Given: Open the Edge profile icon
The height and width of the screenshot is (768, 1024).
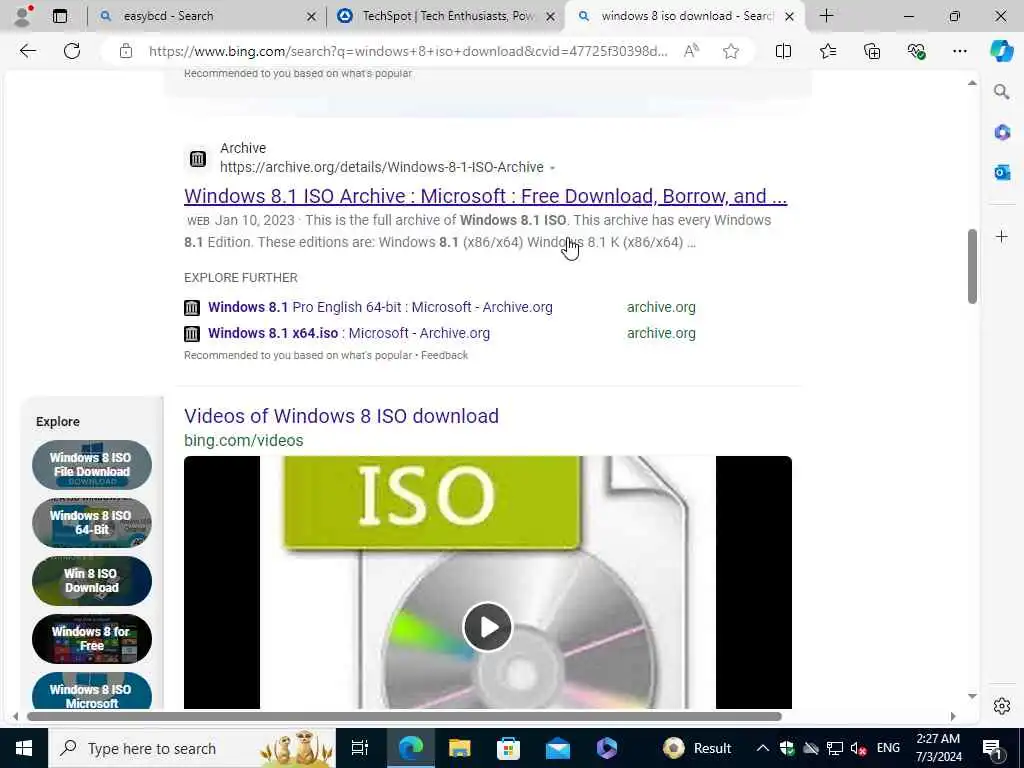Looking at the screenshot, I should [x=22, y=16].
